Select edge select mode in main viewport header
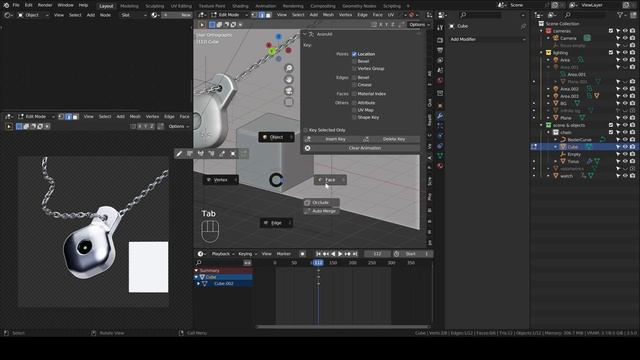This screenshot has height=360, width=640. point(261,15)
